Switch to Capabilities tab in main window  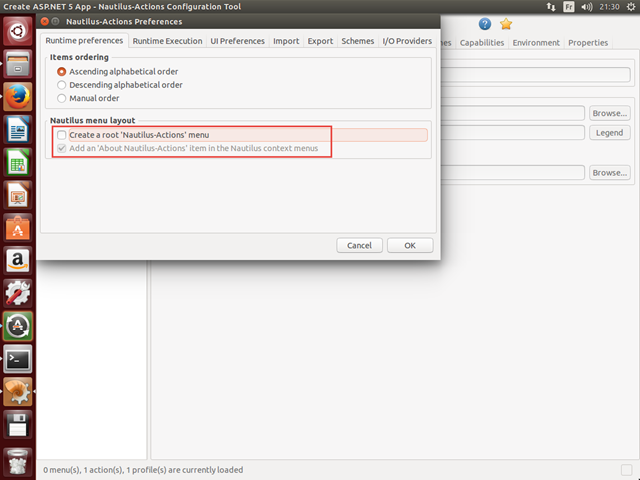tap(482, 42)
